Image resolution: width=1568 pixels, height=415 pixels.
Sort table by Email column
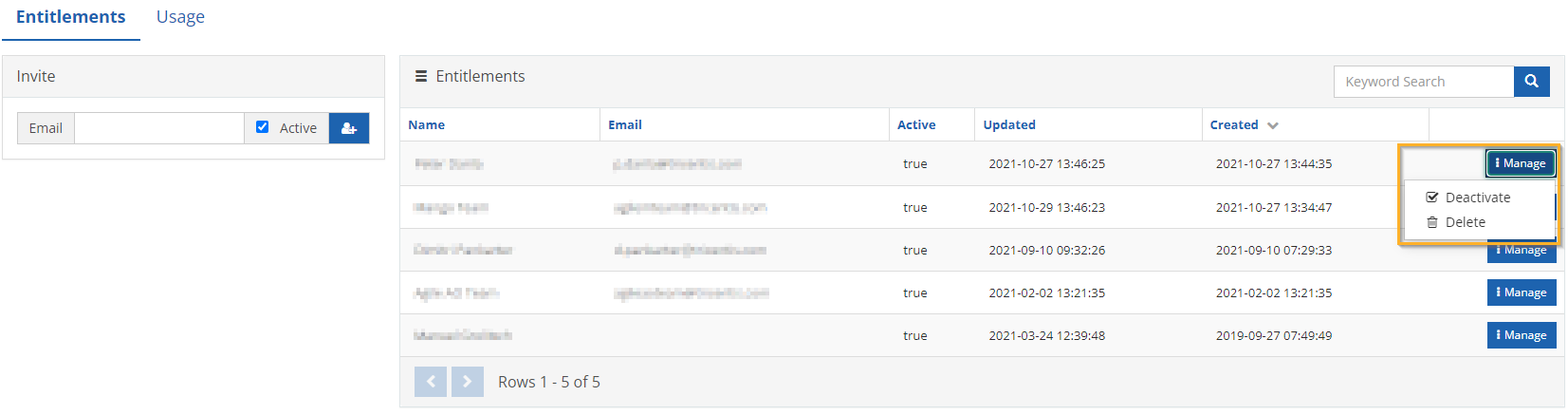coord(625,125)
